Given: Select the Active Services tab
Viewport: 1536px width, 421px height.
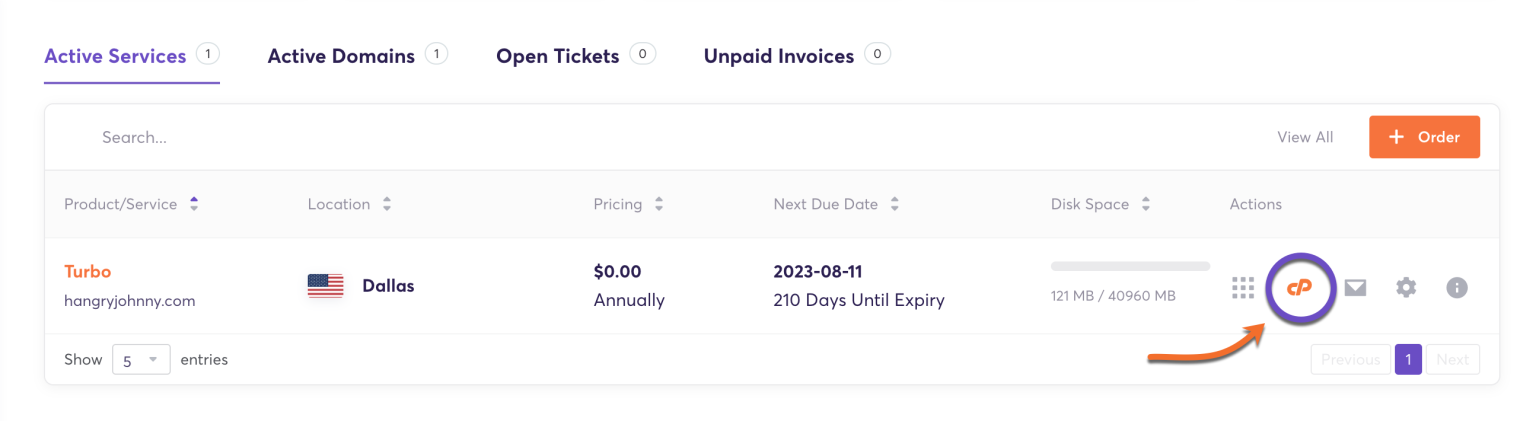Looking at the screenshot, I should (x=116, y=56).
